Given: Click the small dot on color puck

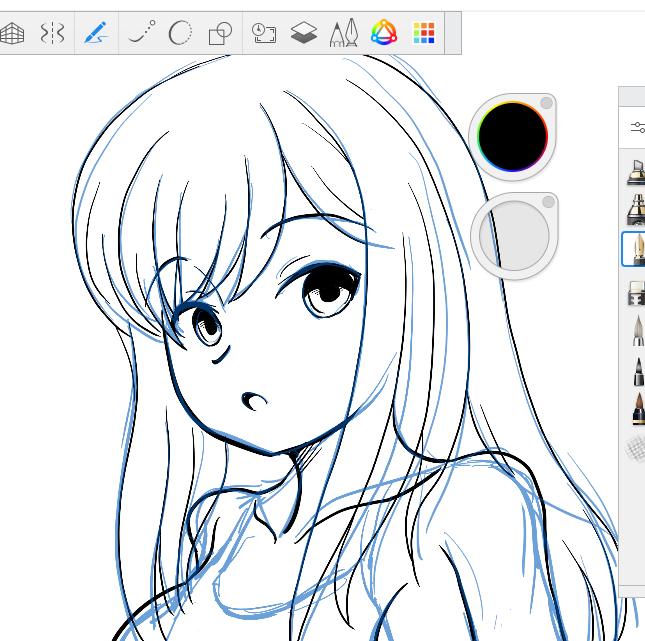Looking at the screenshot, I should tap(546, 103).
